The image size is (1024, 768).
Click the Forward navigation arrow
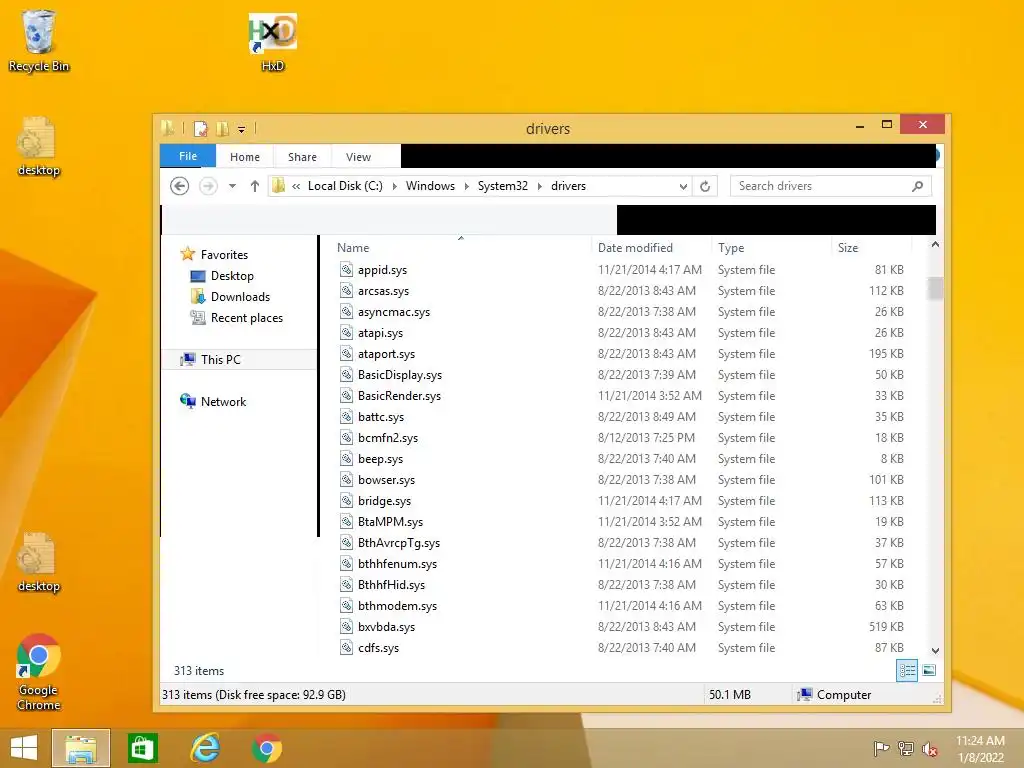(208, 186)
